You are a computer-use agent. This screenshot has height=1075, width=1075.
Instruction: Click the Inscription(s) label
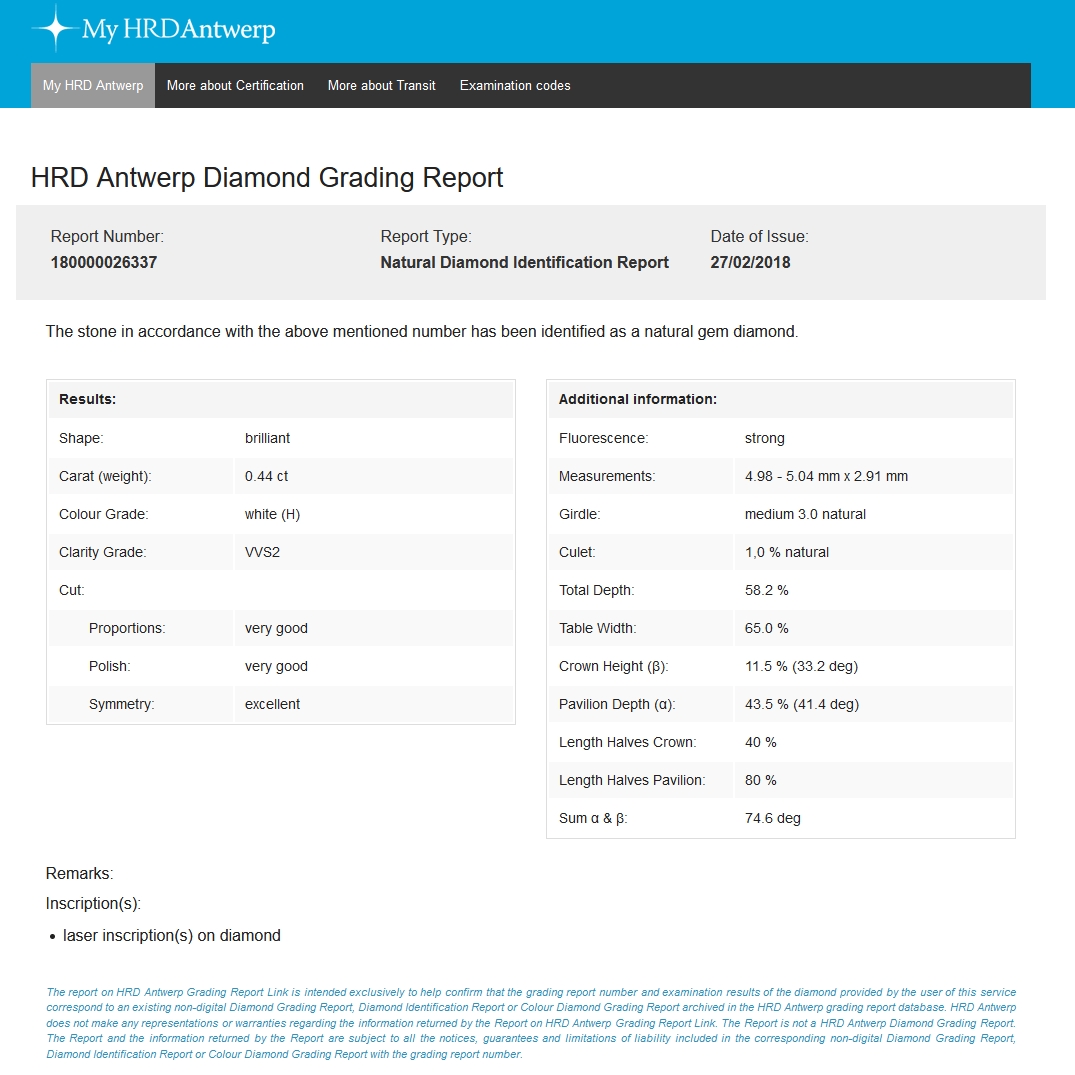[x=93, y=904]
